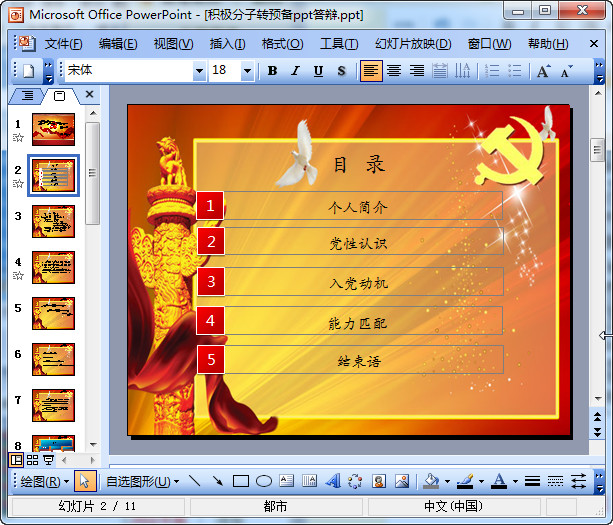Viewport: 613px width, 525px height.
Task: Center align text
Action: (394, 71)
